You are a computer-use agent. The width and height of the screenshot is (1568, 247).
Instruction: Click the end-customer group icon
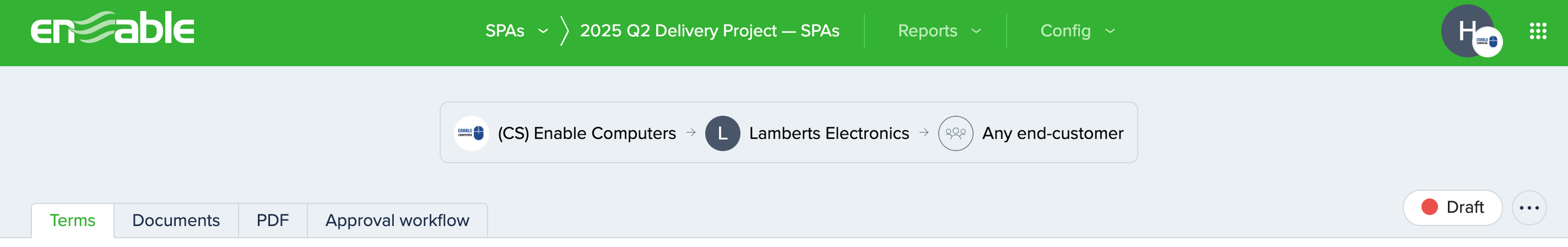[956, 133]
